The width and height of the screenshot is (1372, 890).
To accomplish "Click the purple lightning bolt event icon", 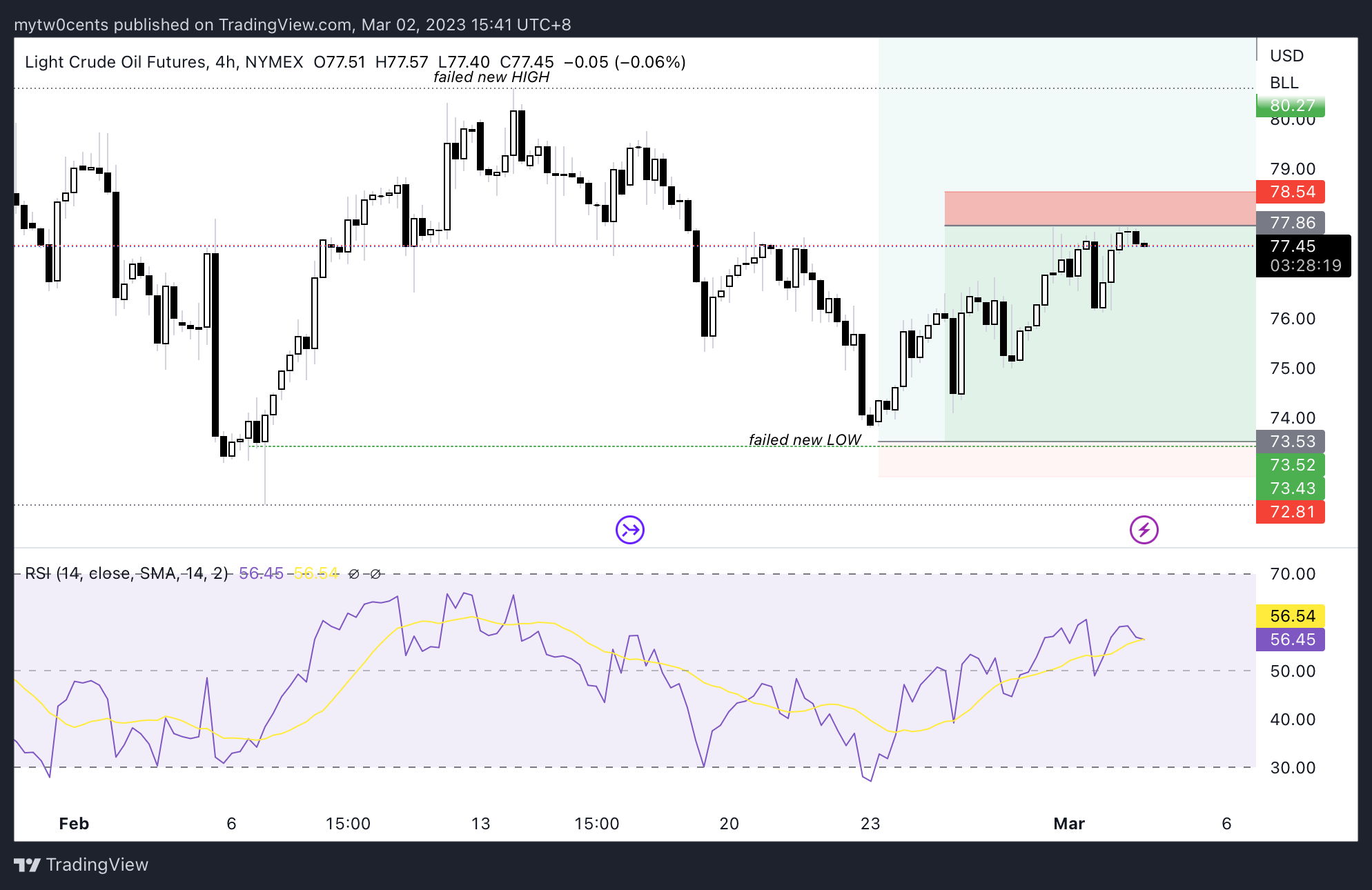I will (x=1144, y=530).
